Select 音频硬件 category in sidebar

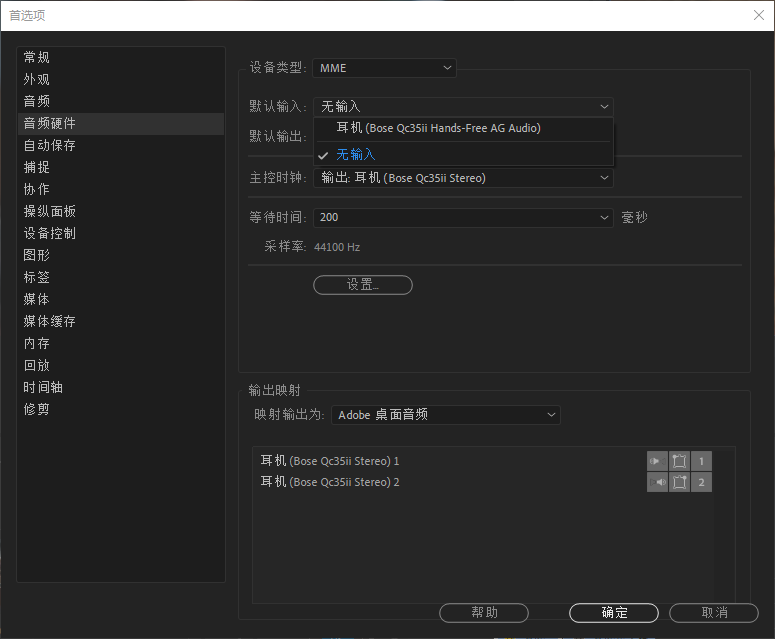coord(121,124)
